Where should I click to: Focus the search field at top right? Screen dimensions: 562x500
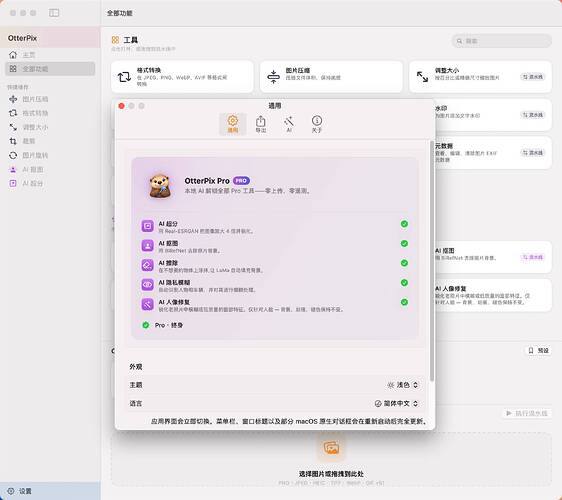(x=502, y=41)
